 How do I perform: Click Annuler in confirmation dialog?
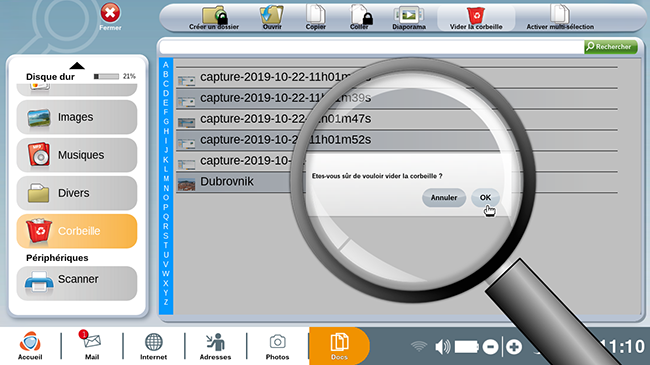tap(444, 198)
